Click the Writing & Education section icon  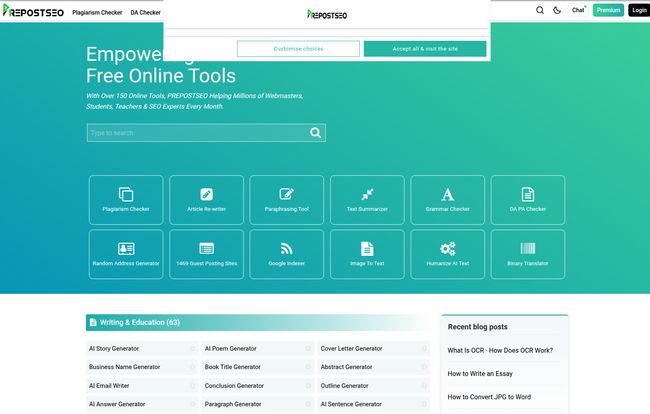click(93, 322)
